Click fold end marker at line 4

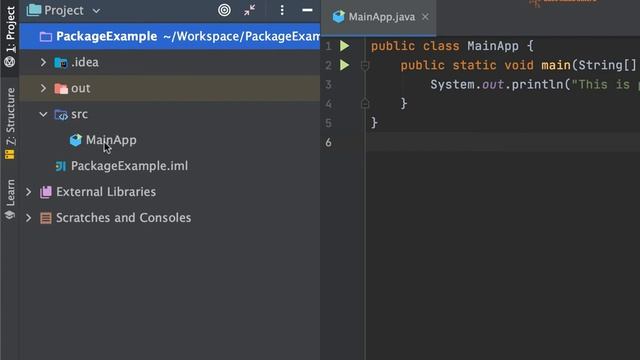(365, 104)
